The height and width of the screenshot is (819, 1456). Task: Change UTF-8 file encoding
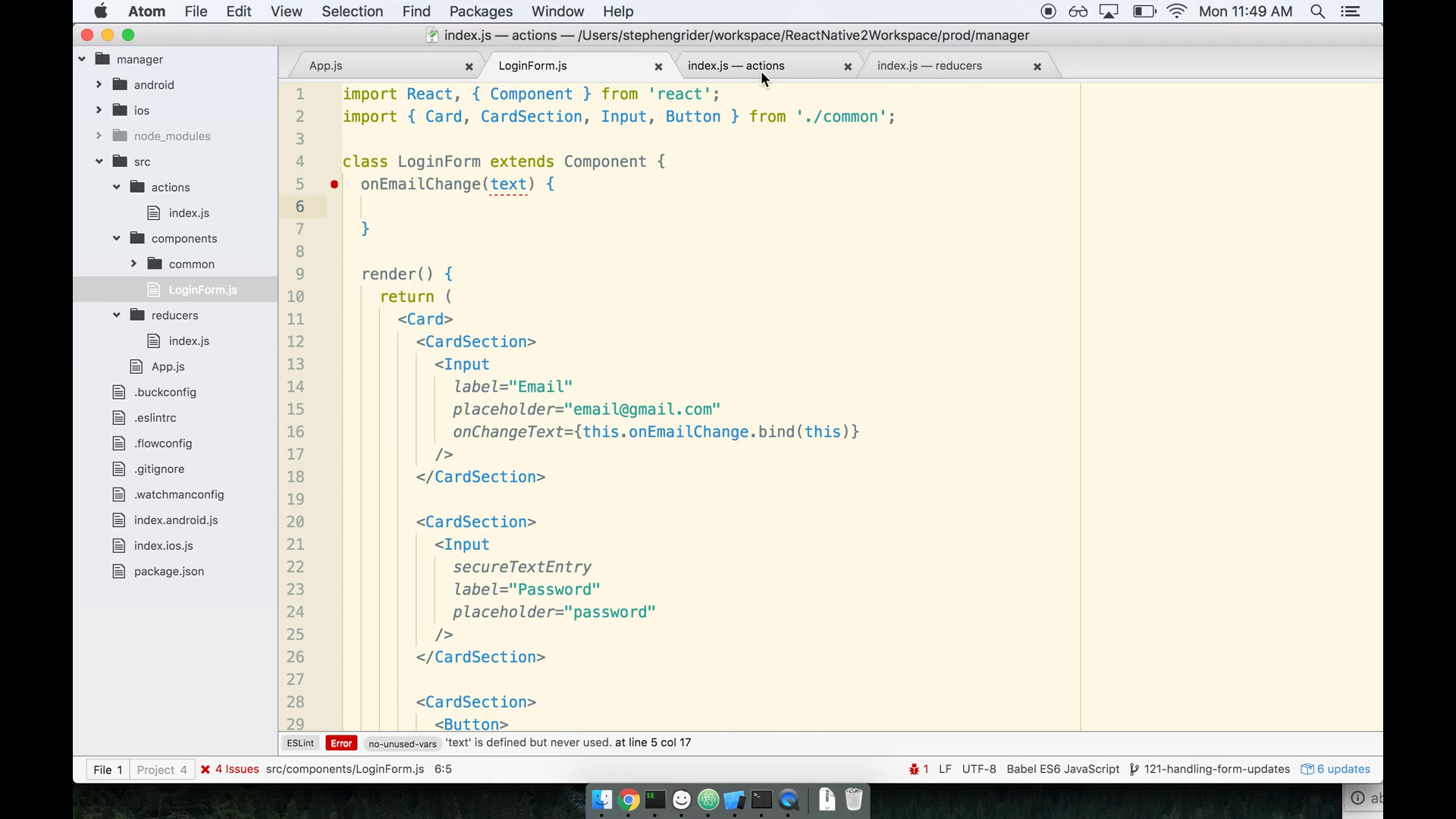tap(979, 769)
